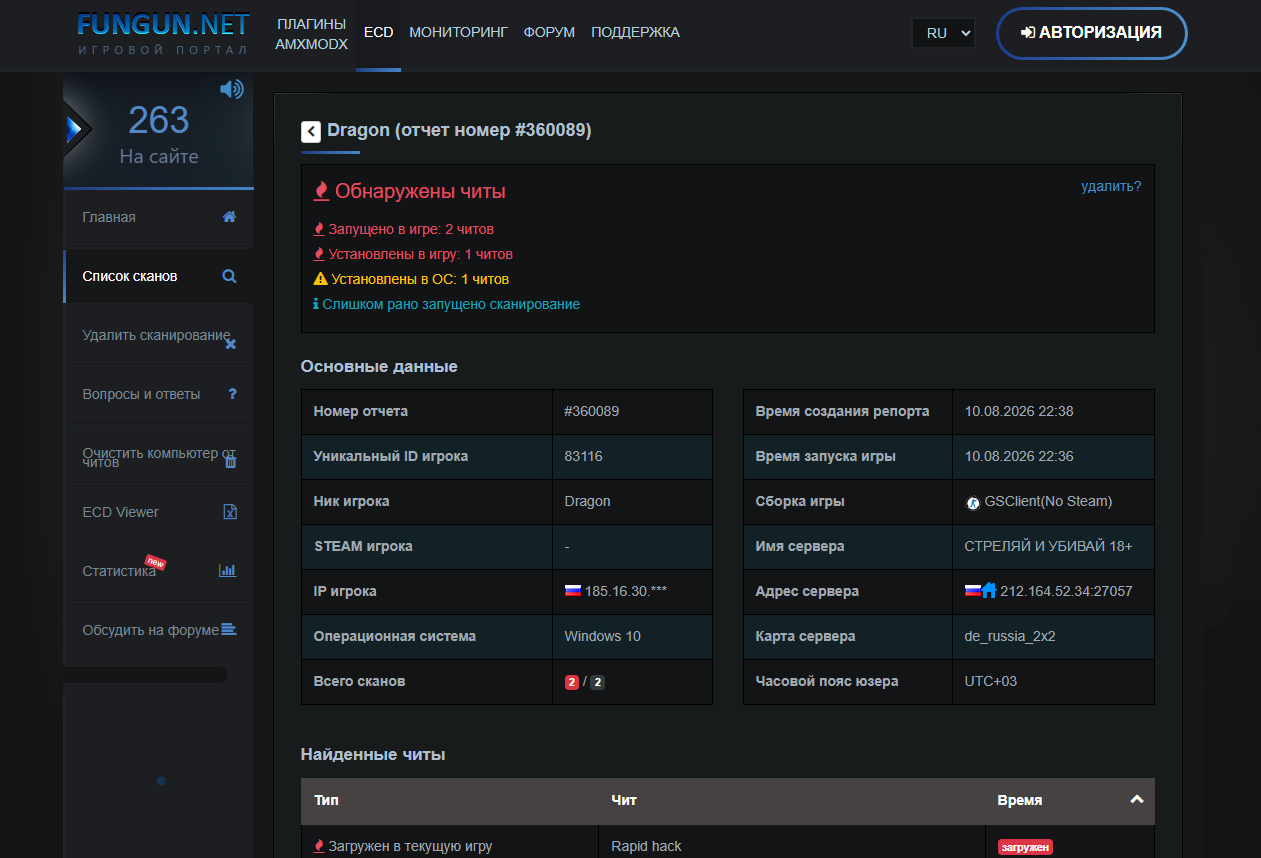Click the Rapid hack cheat name
The image size is (1261, 858).
tap(646, 846)
